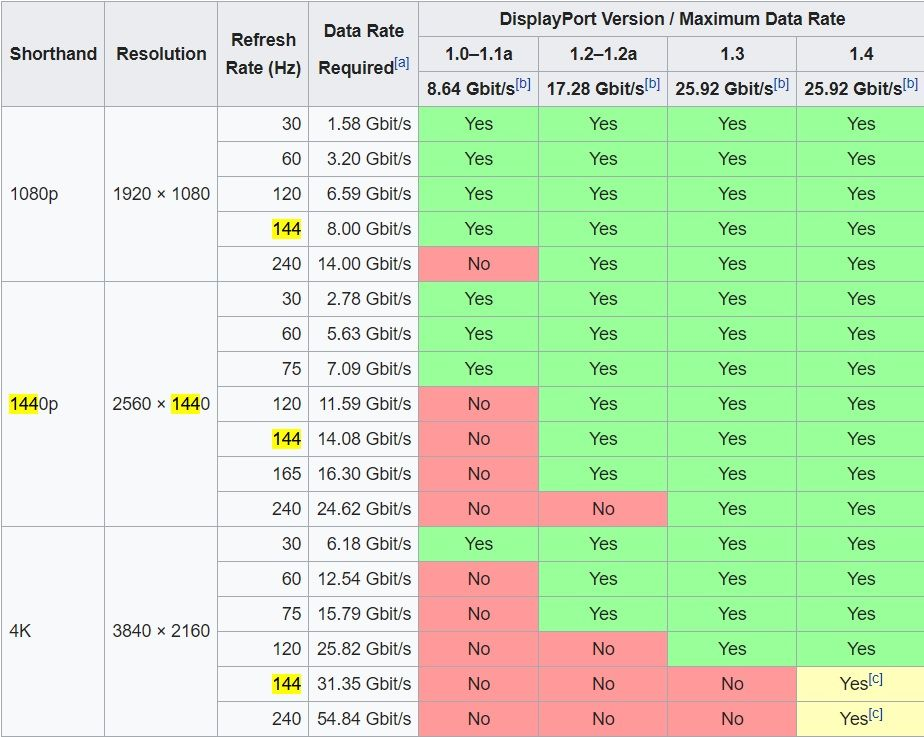This screenshot has width=924, height=737.
Task: Click the 31.35 Gbit/s data rate cell
Action: (x=364, y=684)
